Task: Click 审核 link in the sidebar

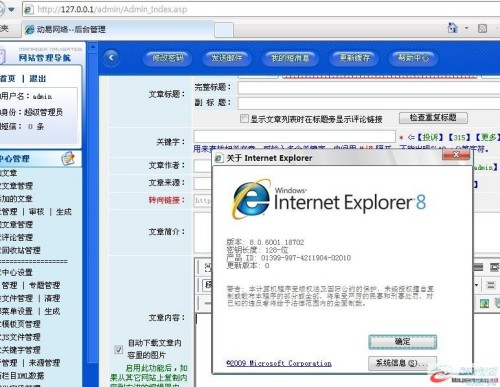Action: tap(36, 212)
